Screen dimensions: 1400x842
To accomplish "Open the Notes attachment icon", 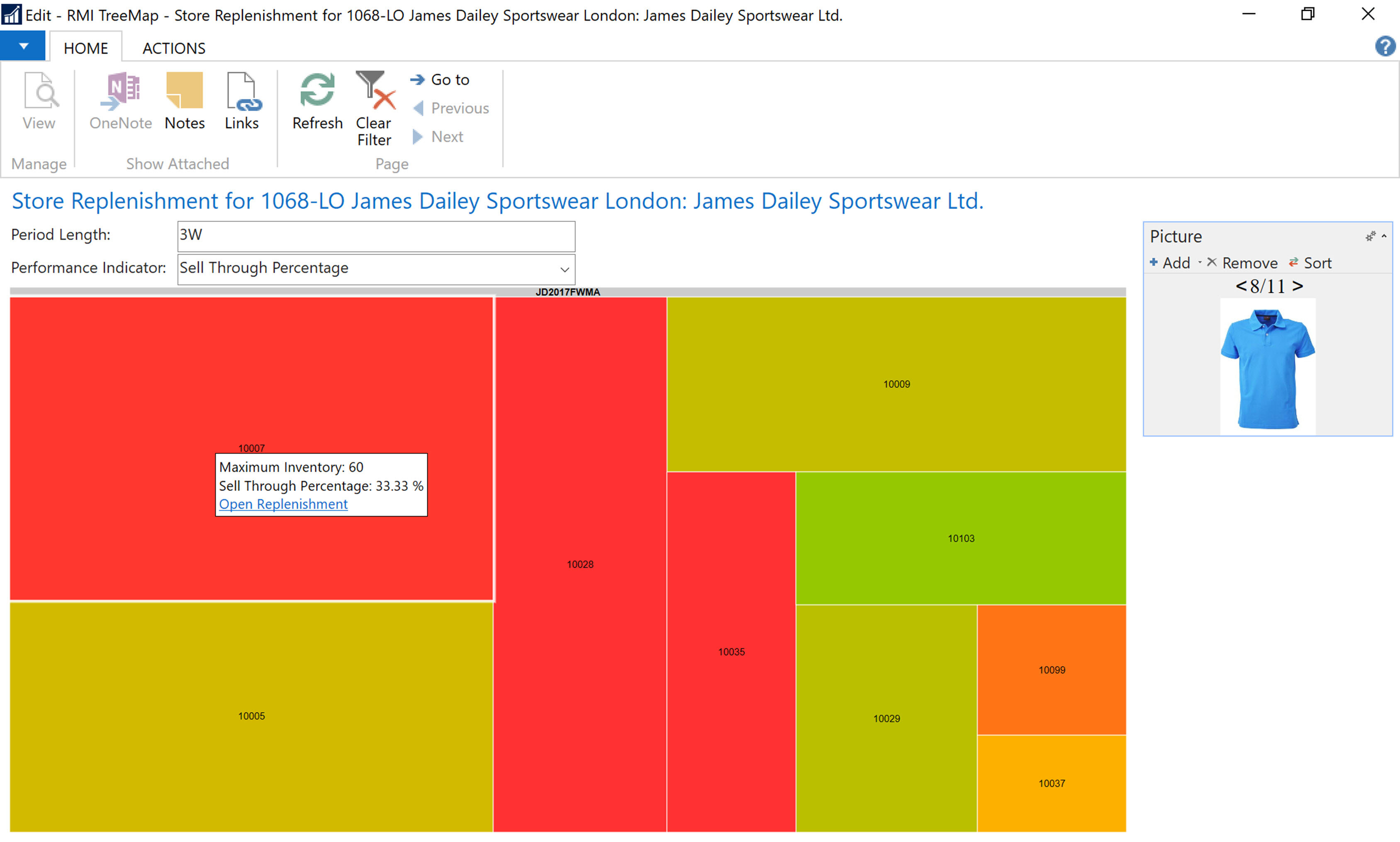I will coord(184,91).
